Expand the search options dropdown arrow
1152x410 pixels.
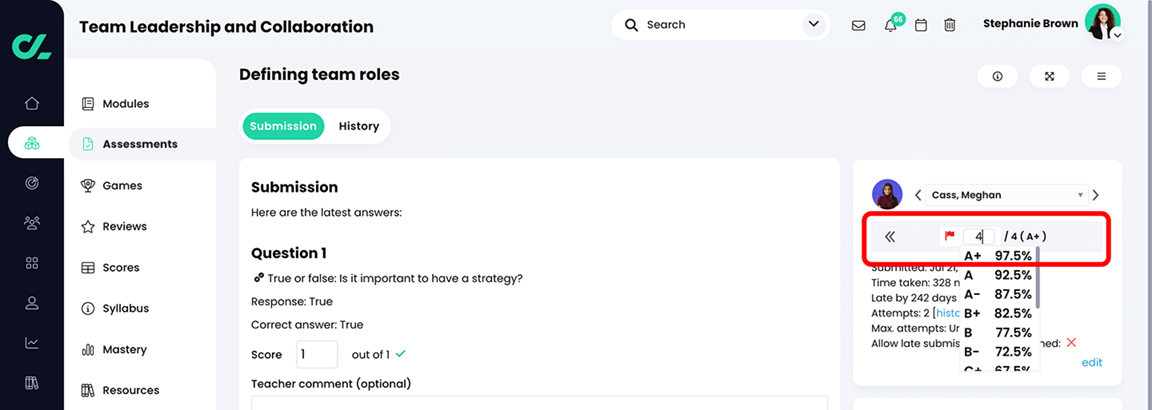(813, 25)
